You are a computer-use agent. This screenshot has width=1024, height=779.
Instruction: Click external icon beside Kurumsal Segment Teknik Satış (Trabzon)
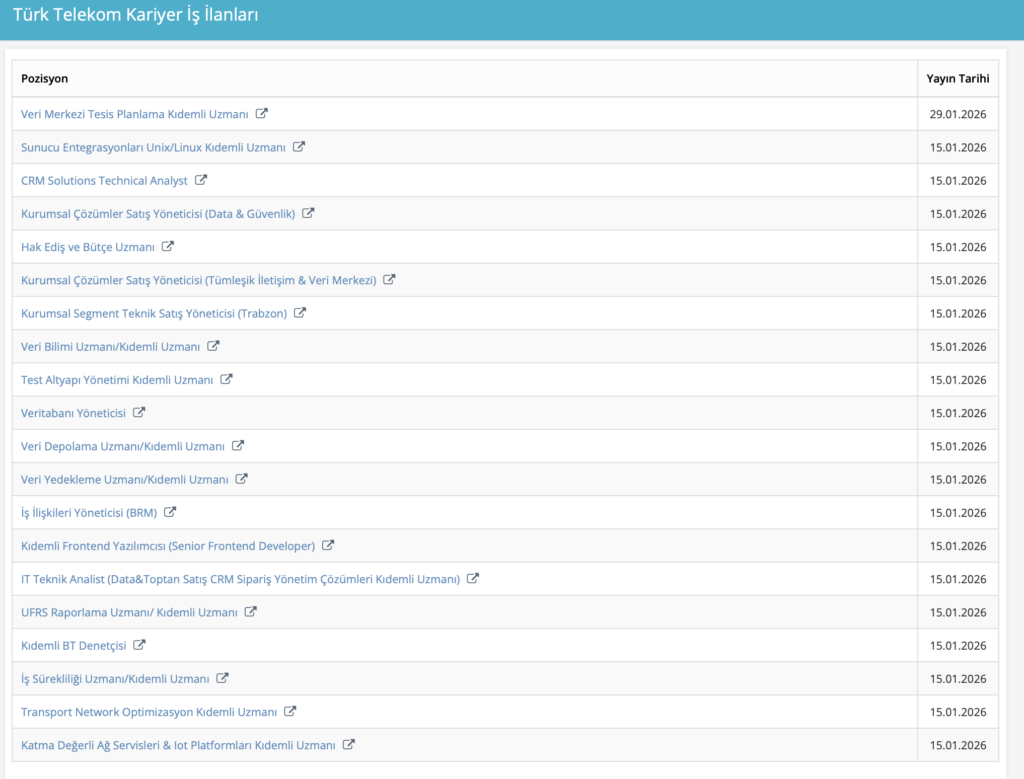(x=300, y=313)
